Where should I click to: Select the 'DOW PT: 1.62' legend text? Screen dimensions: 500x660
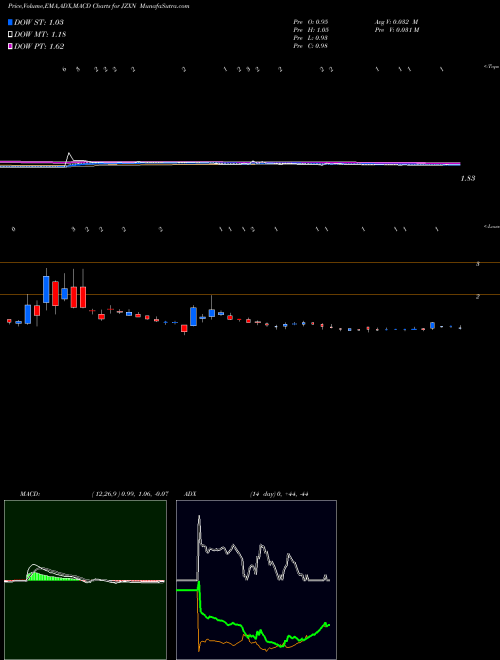39,47
